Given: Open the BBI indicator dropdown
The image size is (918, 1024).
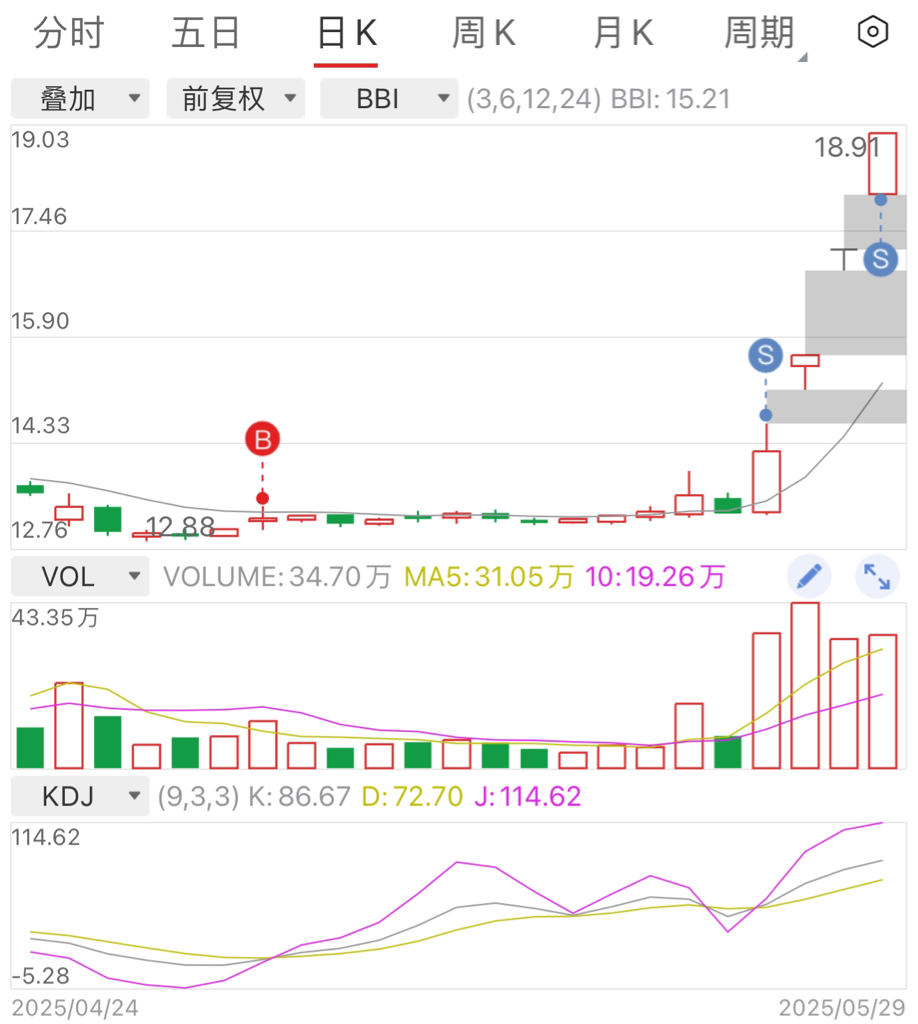Looking at the screenshot, I should point(389,99).
